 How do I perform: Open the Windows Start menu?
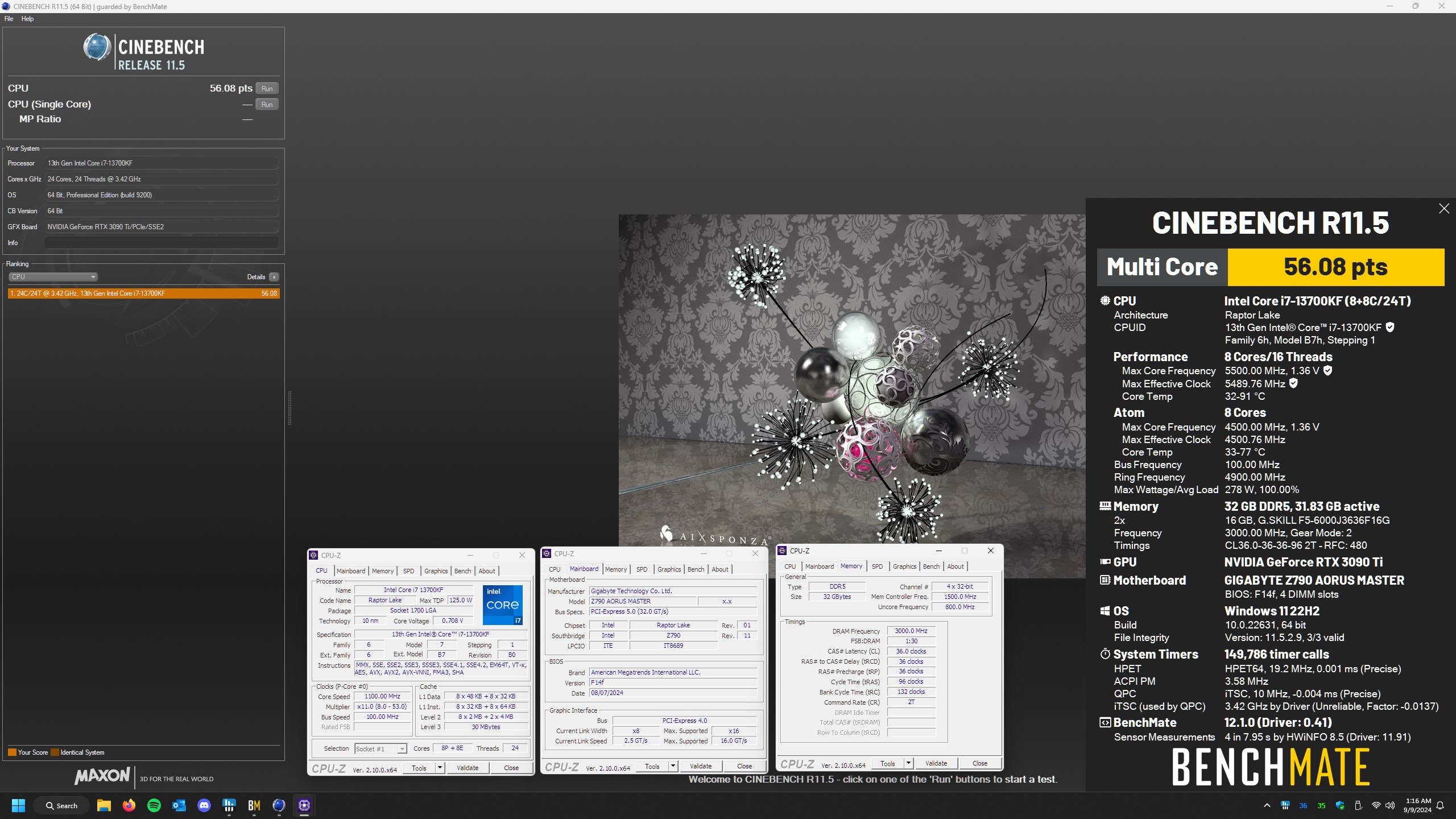point(19,805)
